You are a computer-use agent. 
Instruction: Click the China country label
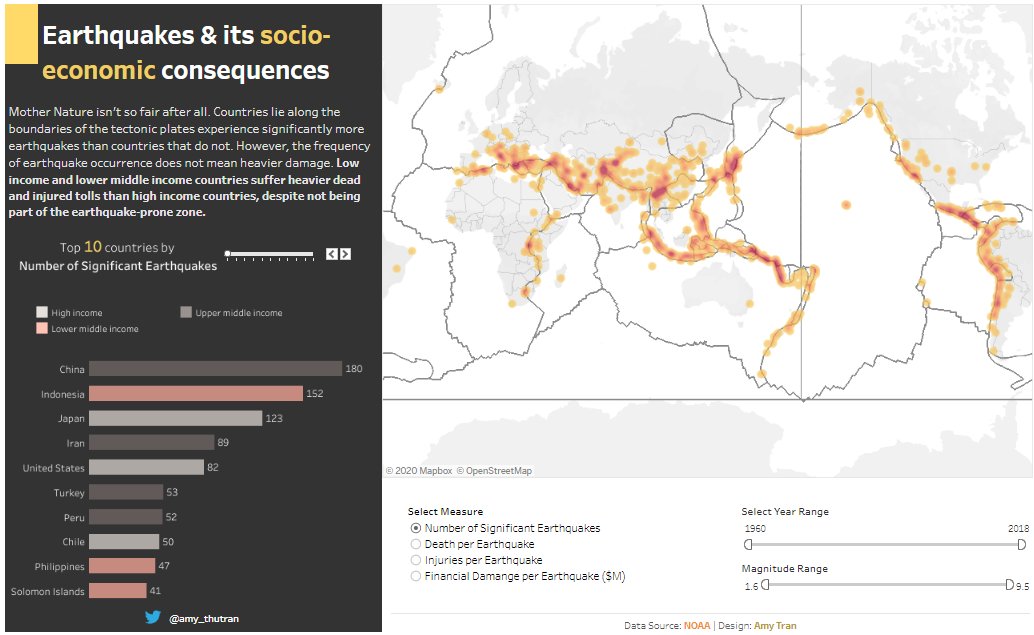point(72,369)
